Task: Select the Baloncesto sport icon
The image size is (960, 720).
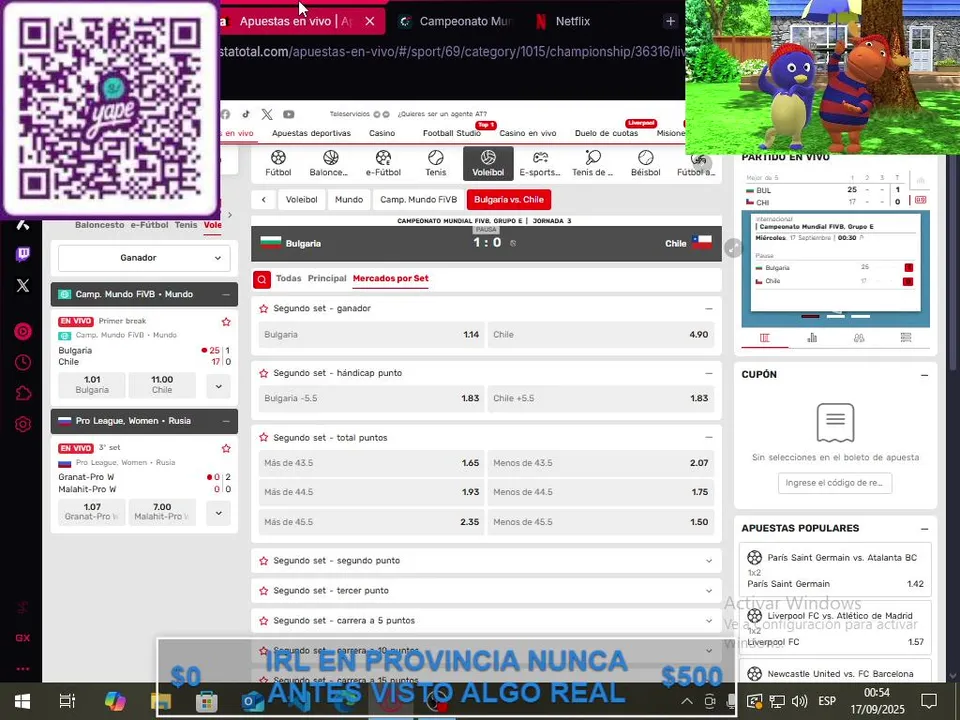Action: (329, 163)
